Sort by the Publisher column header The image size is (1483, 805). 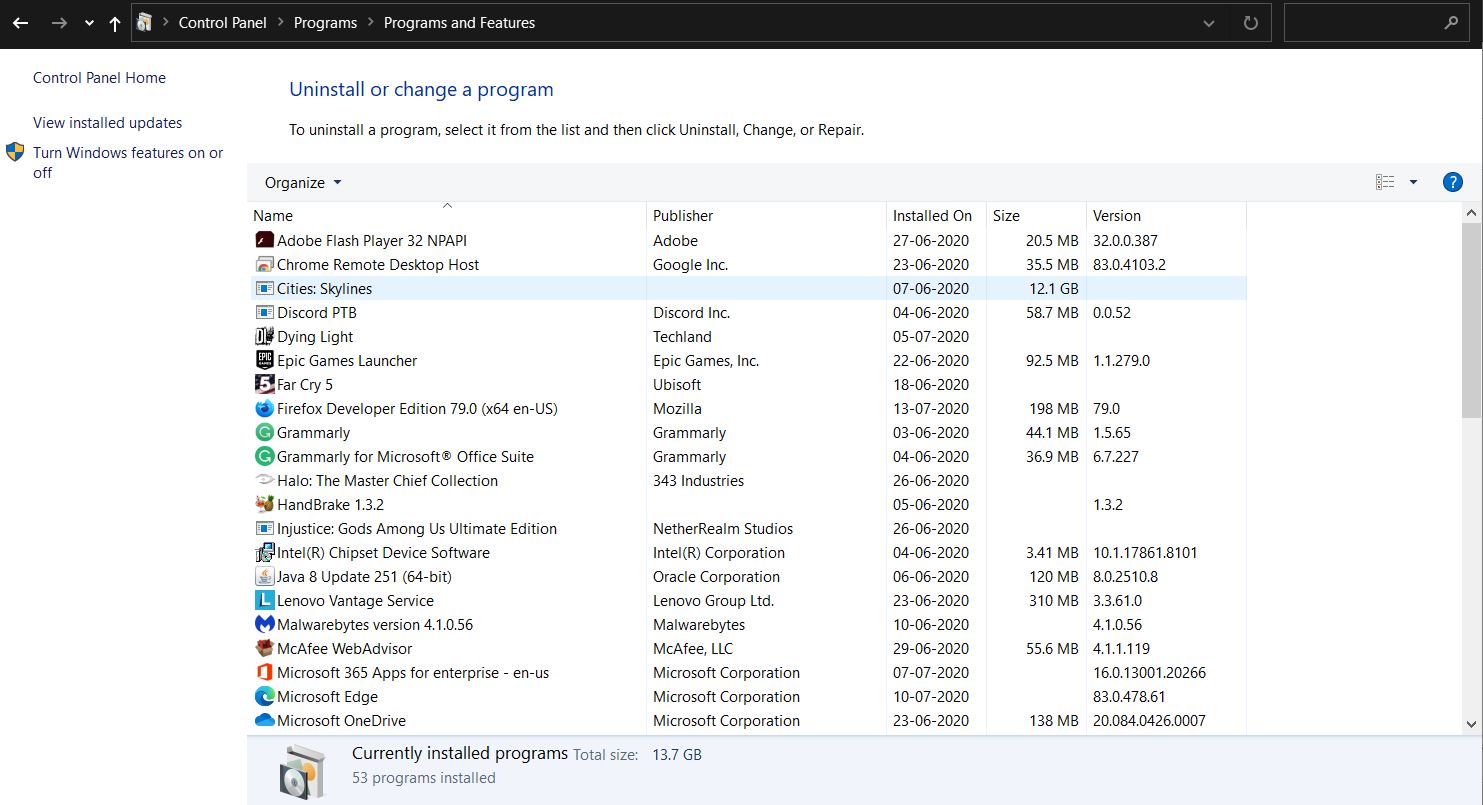767,215
